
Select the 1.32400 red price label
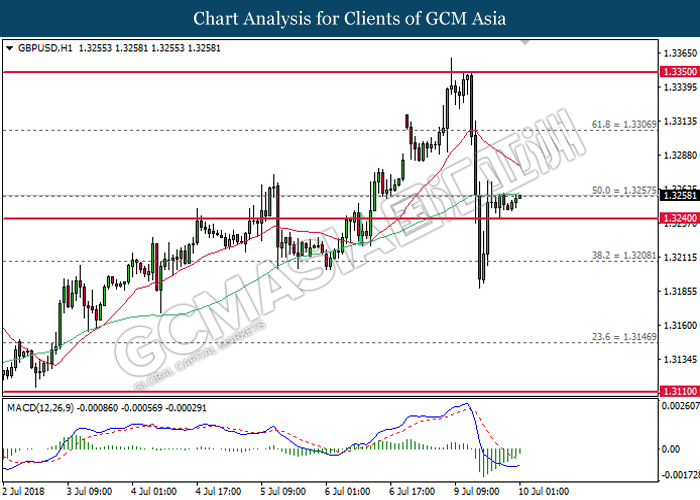pyautogui.click(x=680, y=218)
